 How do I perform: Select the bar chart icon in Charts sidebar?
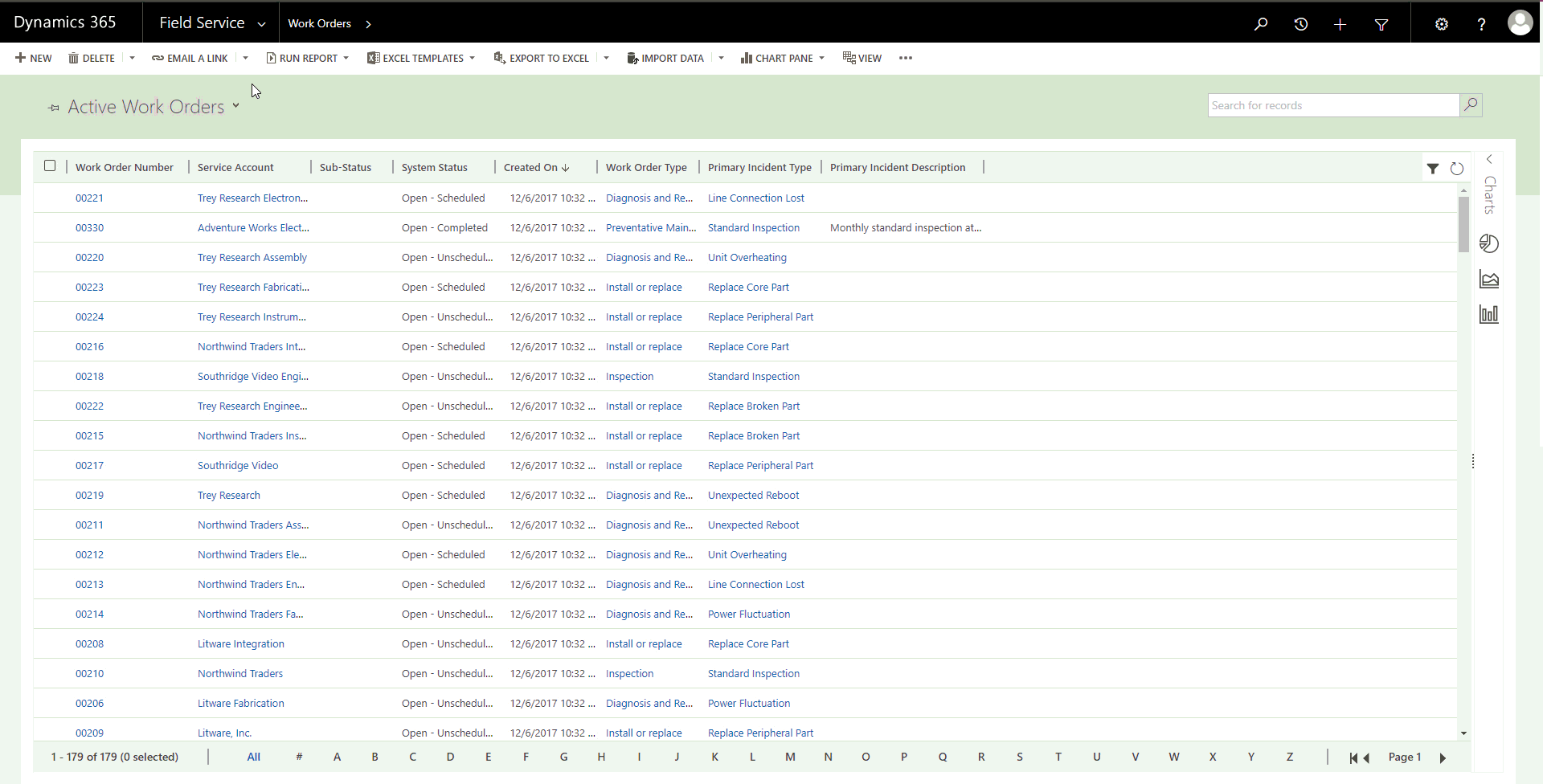coord(1489,314)
